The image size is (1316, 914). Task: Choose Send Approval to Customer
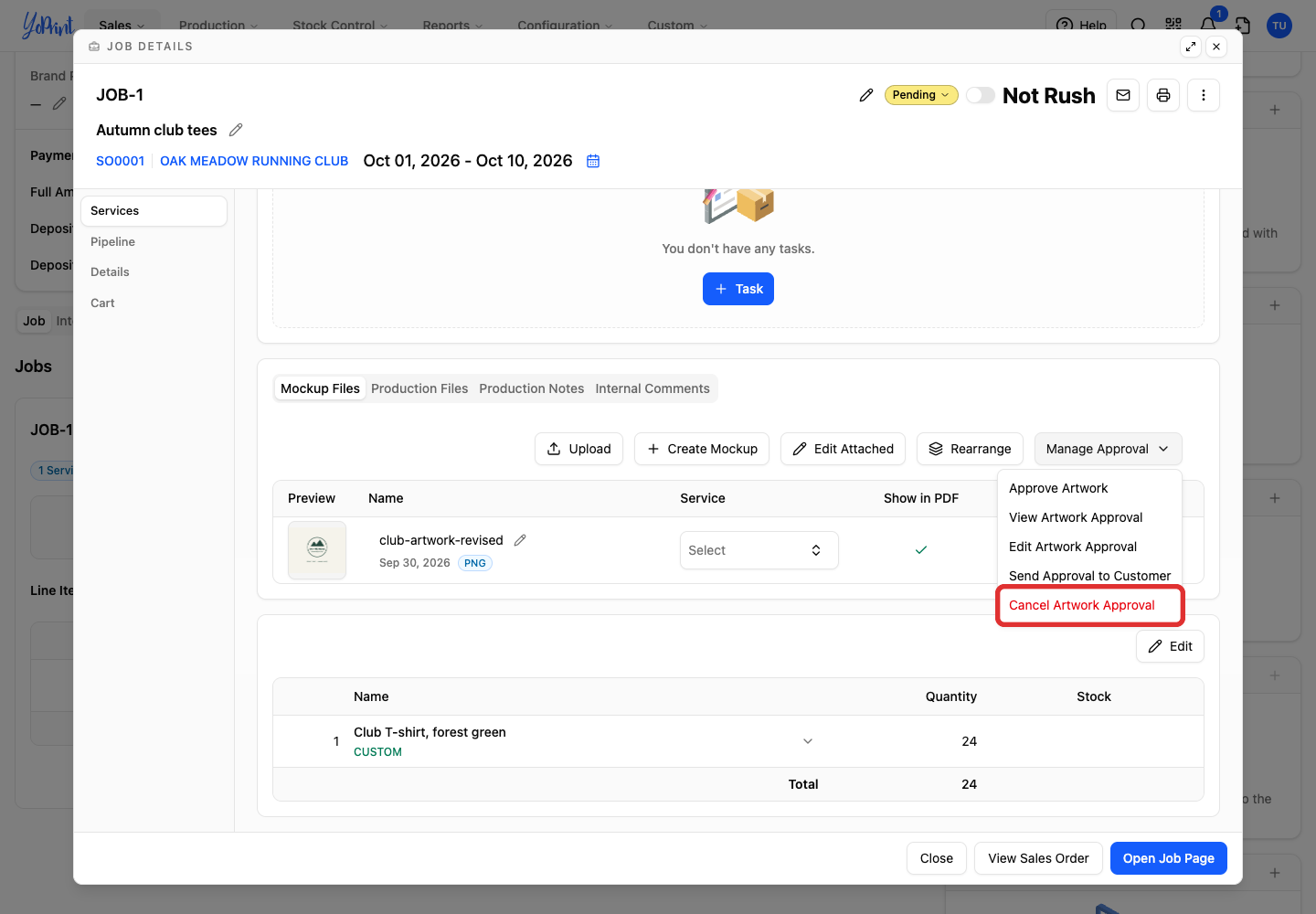click(x=1089, y=576)
